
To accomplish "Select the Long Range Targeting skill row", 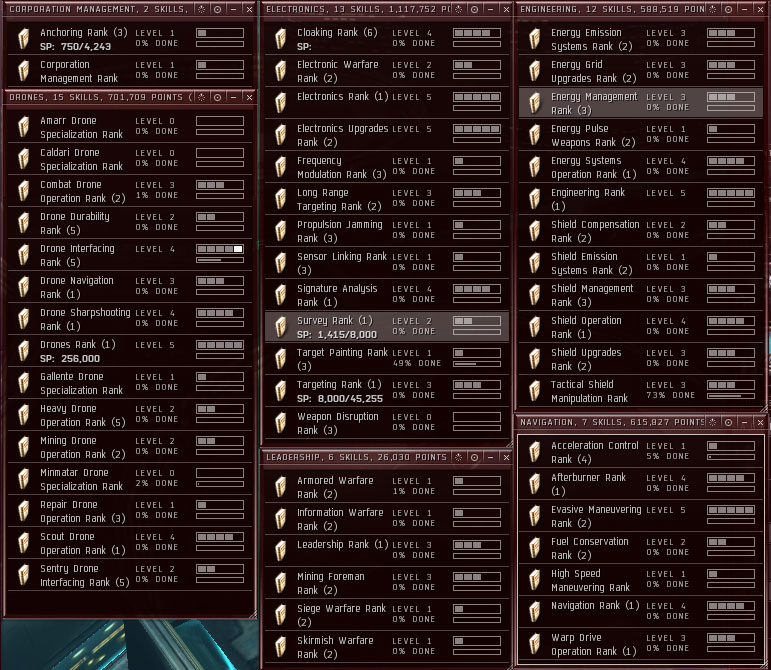I will coord(387,199).
